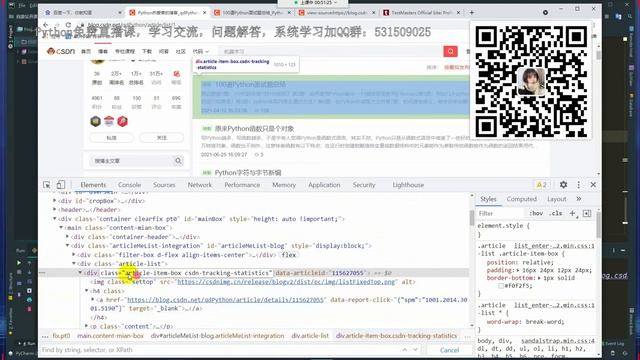Click the sidebar article search magnifier icon
The height and width of the screenshot is (360, 640).
[x=178, y=161]
